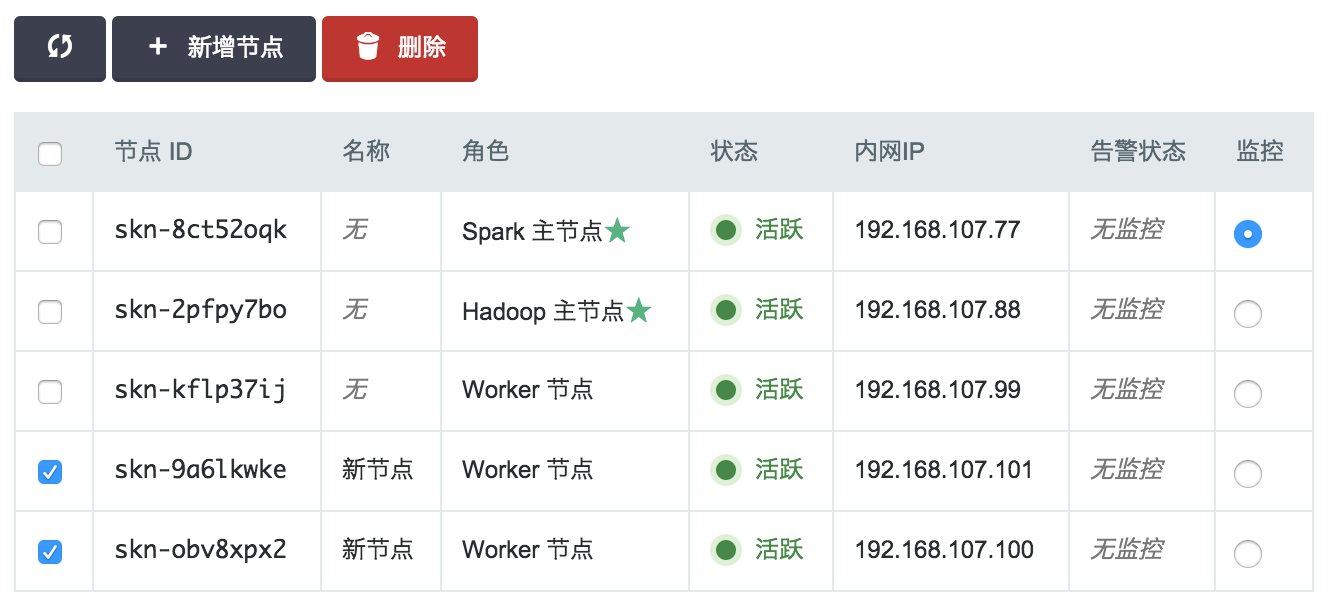Click green status dot for skn-kflp37ij
Screen dimensions: 1330x608
pyautogui.click(x=727, y=390)
